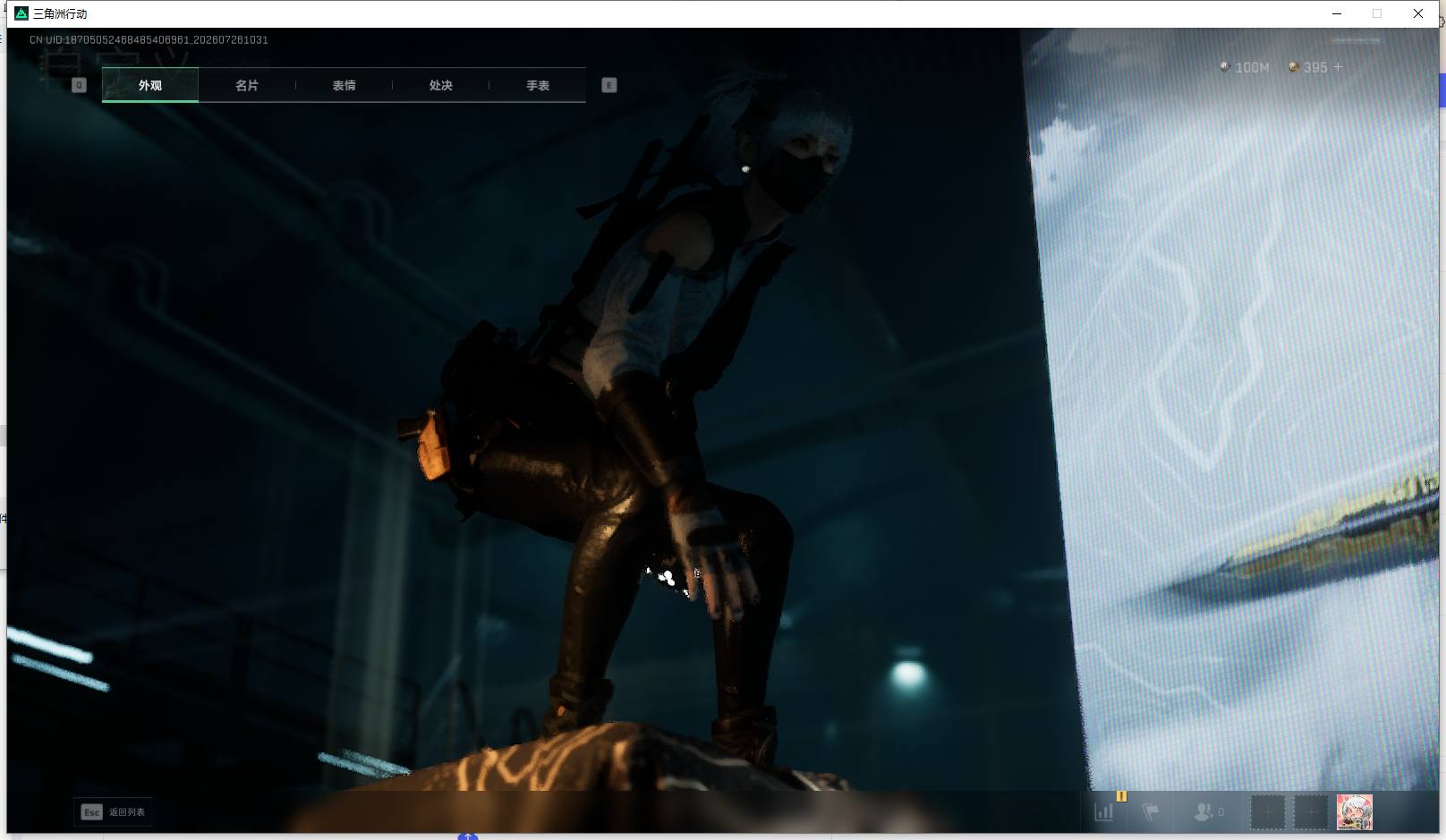The width and height of the screenshot is (1446, 840).
Task: Go to the 处决 execution tab
Action: point(440,85)
